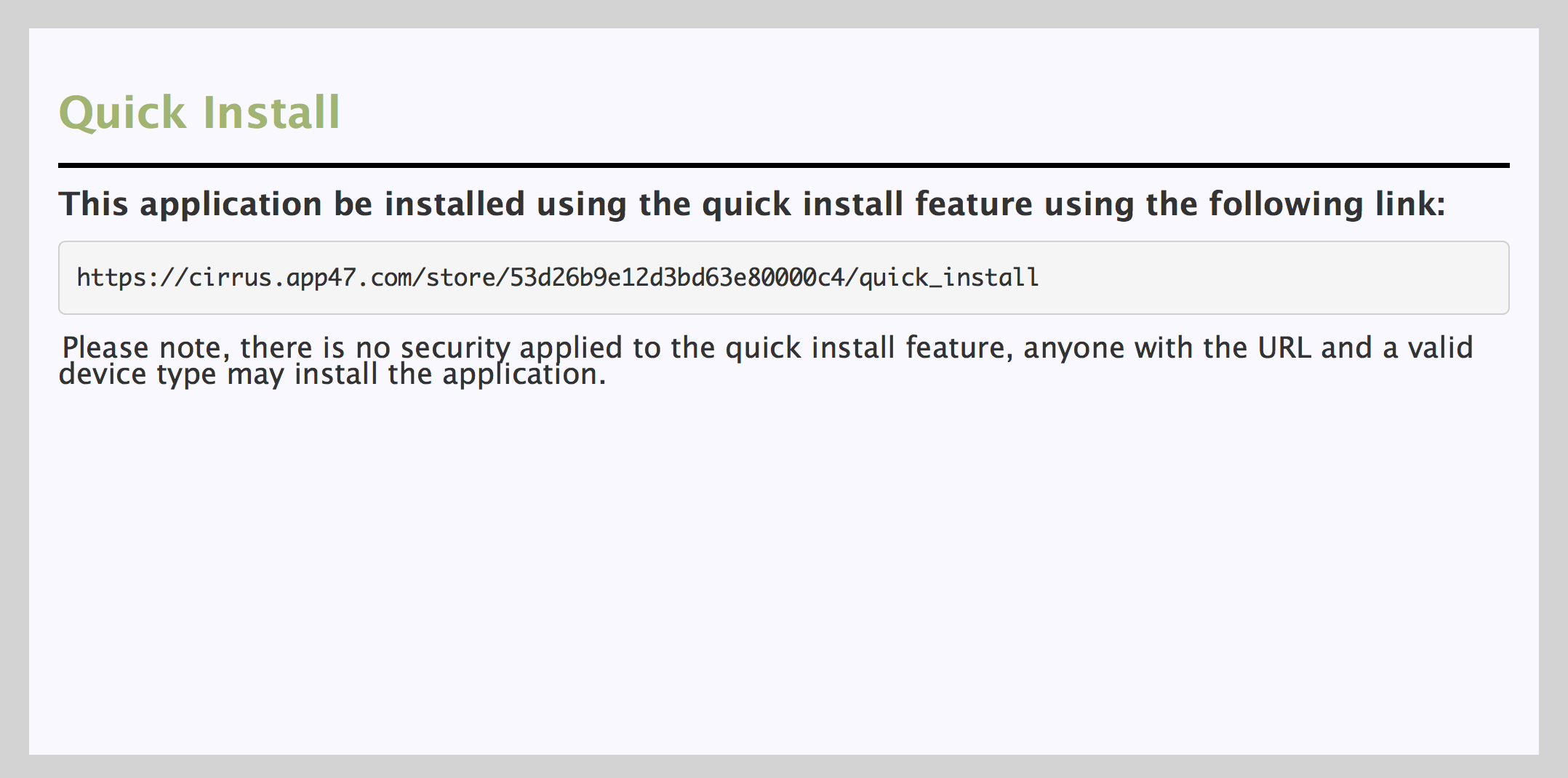The width and height of the screenshot is (1568, 778).
Task: Click the https prefix of the URL
Action: [111, 278]
